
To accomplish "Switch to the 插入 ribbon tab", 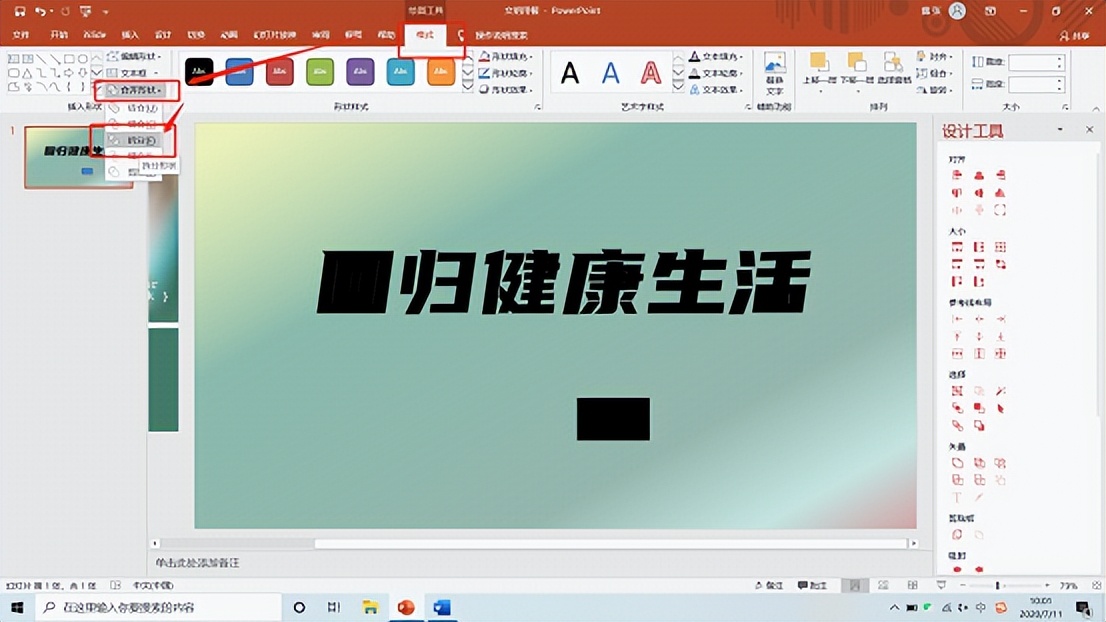I will click(x=130, y=35).
